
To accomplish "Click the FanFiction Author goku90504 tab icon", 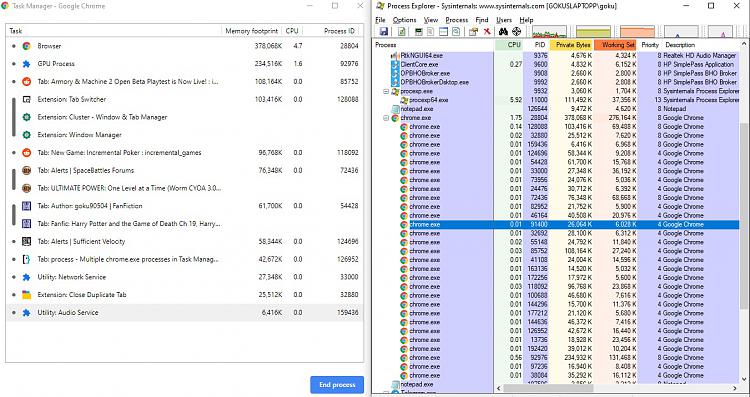I will pyautogui.click(x=27, y=206).
